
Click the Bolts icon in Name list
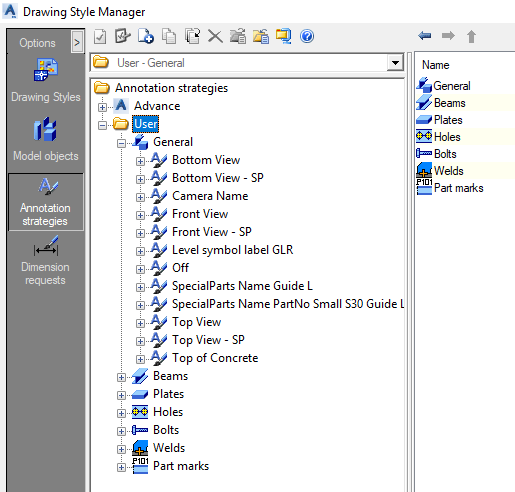pyautogui.click(x=424, y=153)
